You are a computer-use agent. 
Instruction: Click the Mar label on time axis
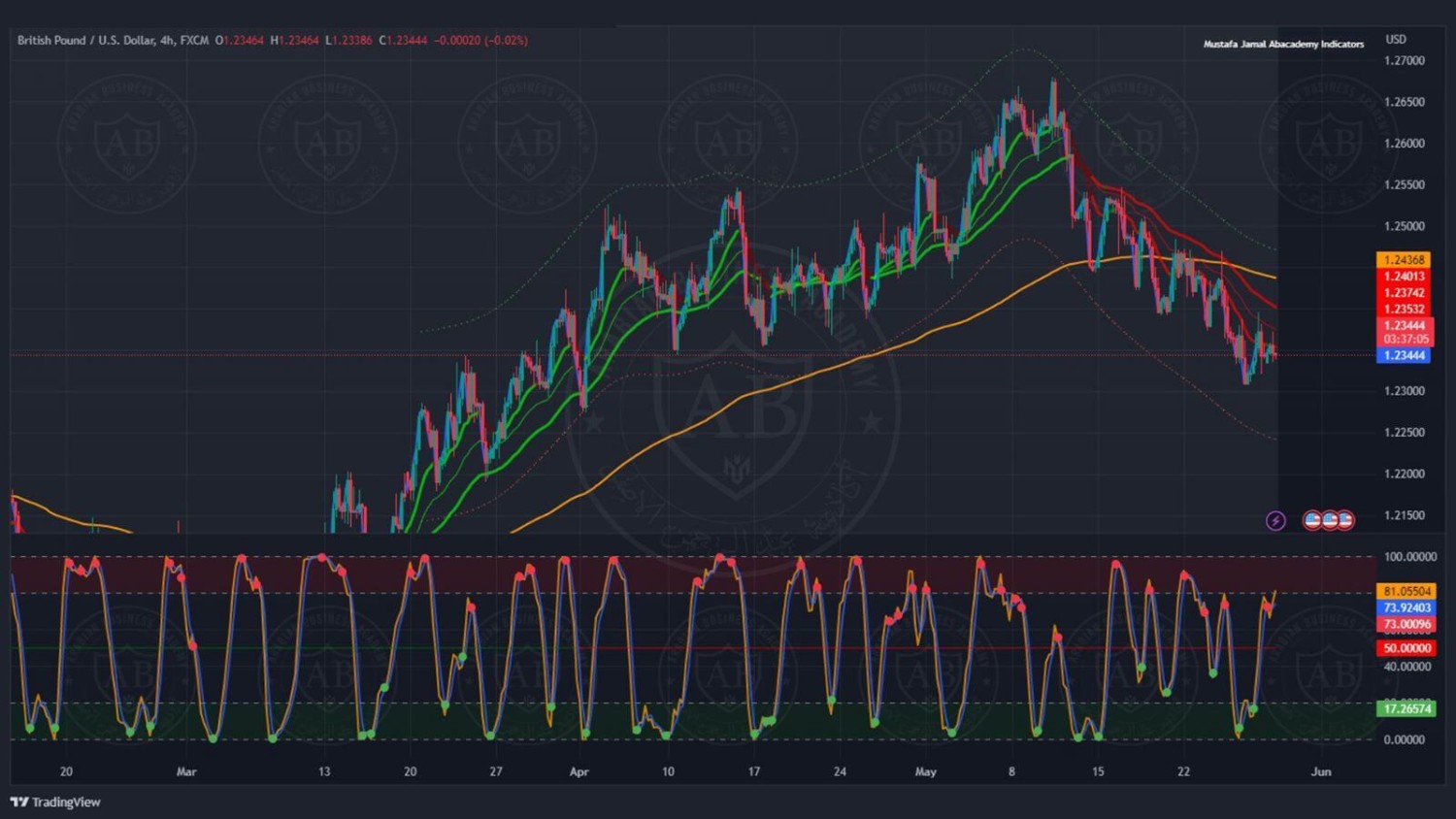click(186, 772)
